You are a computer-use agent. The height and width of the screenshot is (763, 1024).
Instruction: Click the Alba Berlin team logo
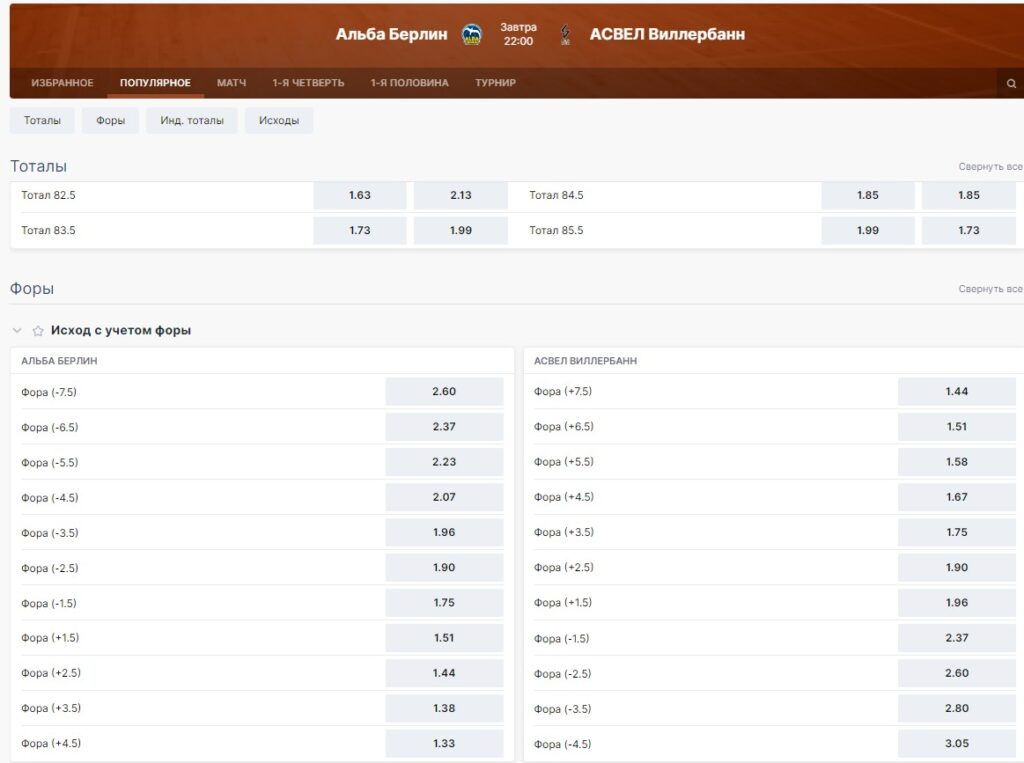[x=472, y=34]
